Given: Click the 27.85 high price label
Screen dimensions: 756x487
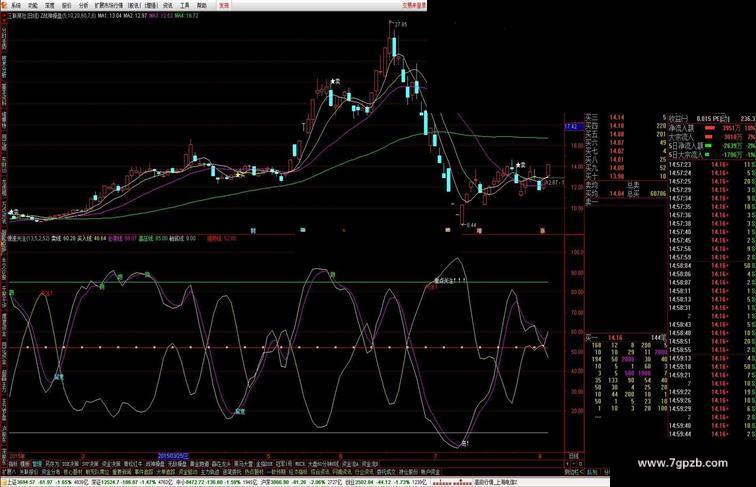Looking at the screenshot, I should click(400, 24).
